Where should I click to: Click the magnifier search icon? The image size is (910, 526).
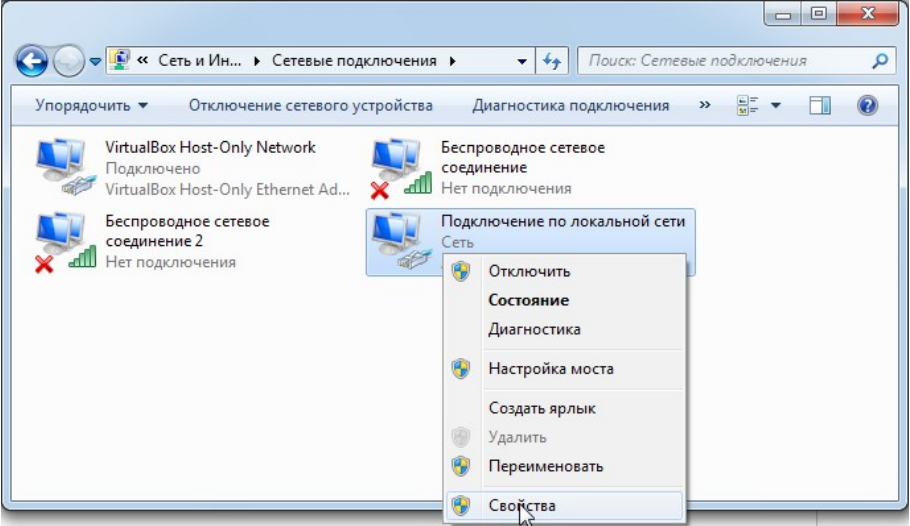[x=880, y=60]
